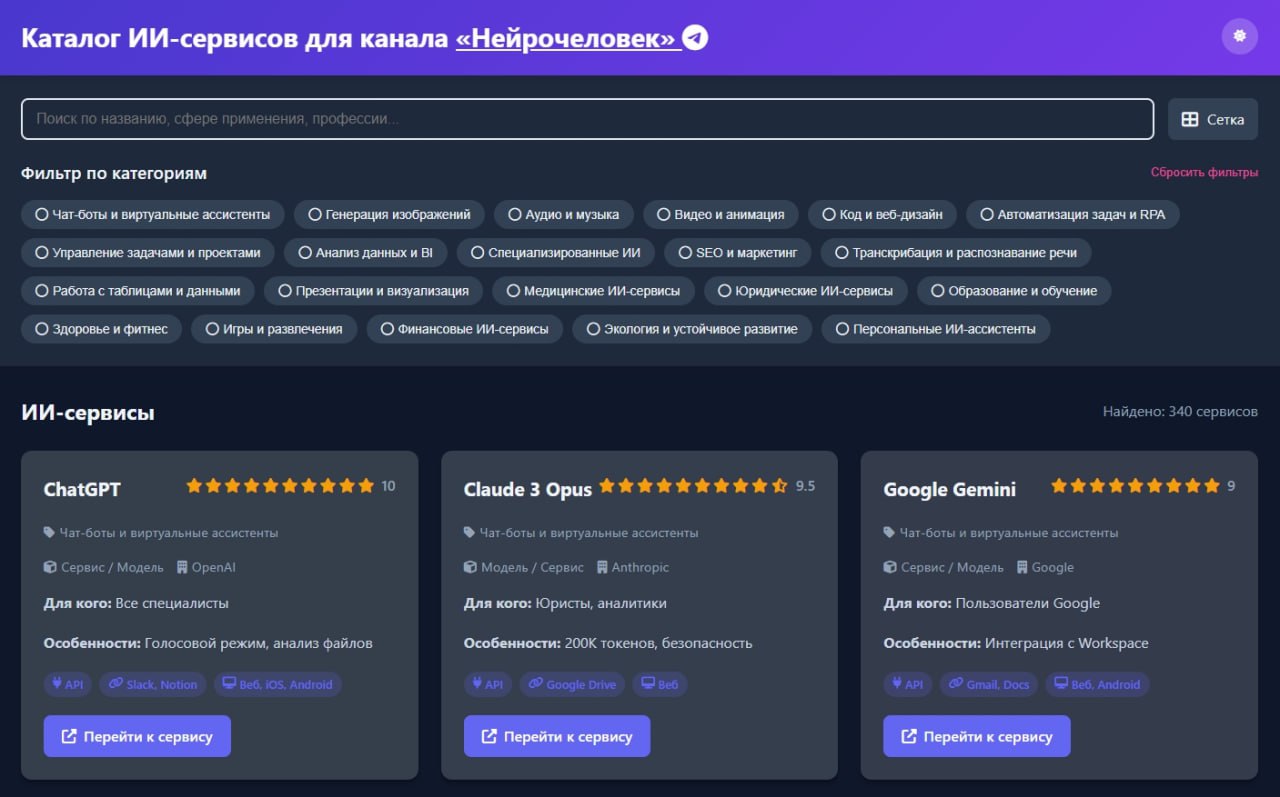Enable the Видео и анимация filter
1280x797 pixels.
click(721, 214)
